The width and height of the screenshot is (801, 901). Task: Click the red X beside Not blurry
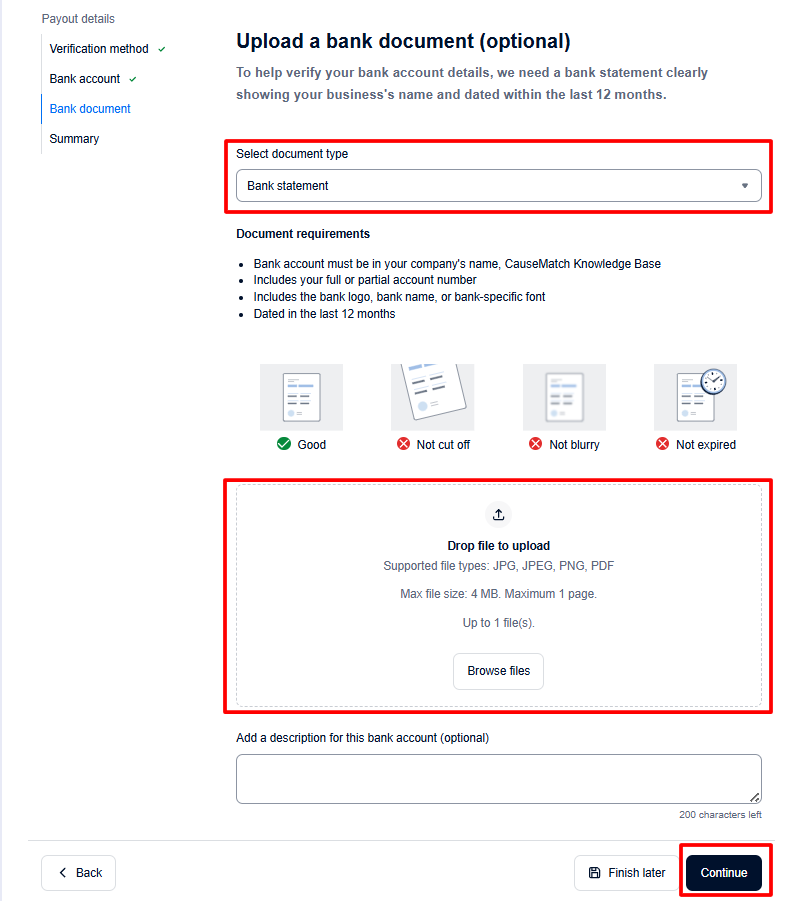tap(536, 444)
